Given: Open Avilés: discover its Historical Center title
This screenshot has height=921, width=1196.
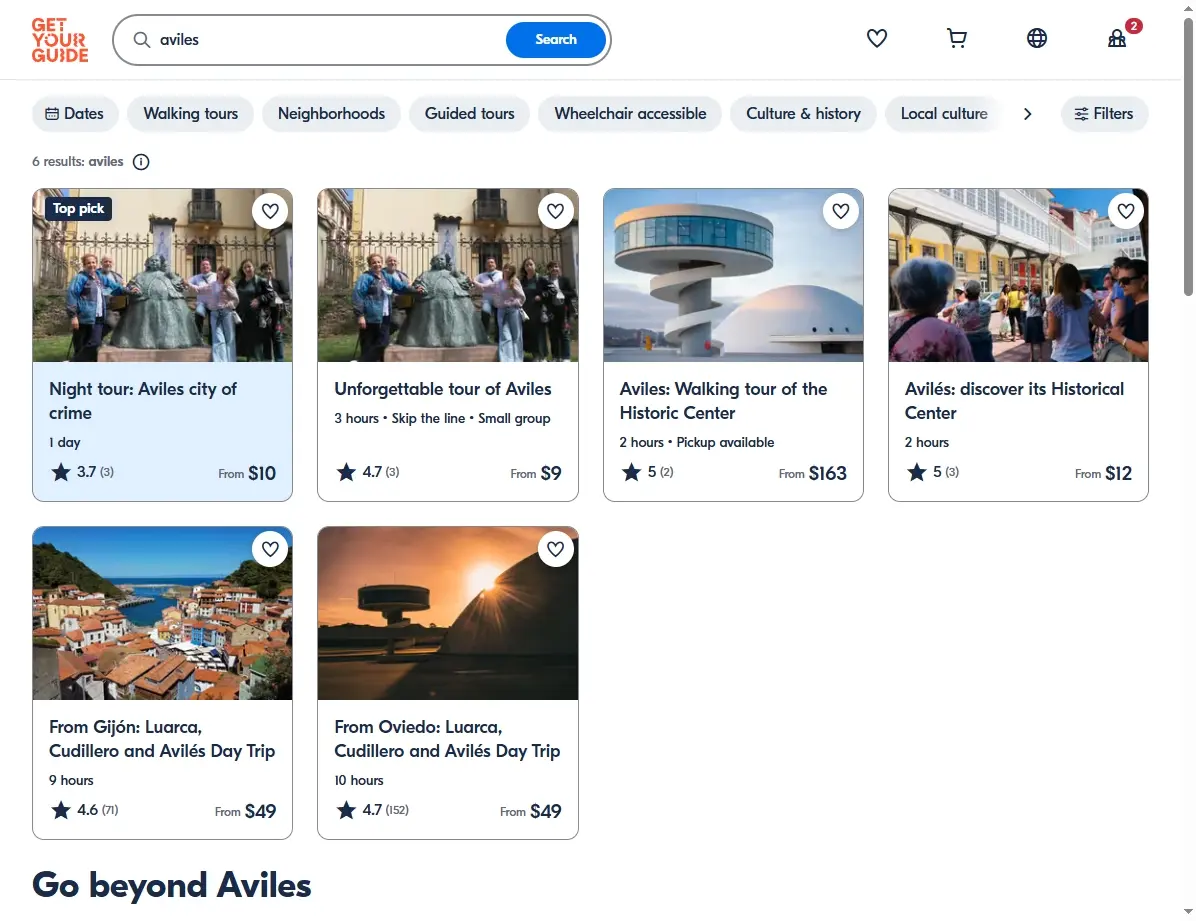Looking at the screenshot, I should 1014,401.
